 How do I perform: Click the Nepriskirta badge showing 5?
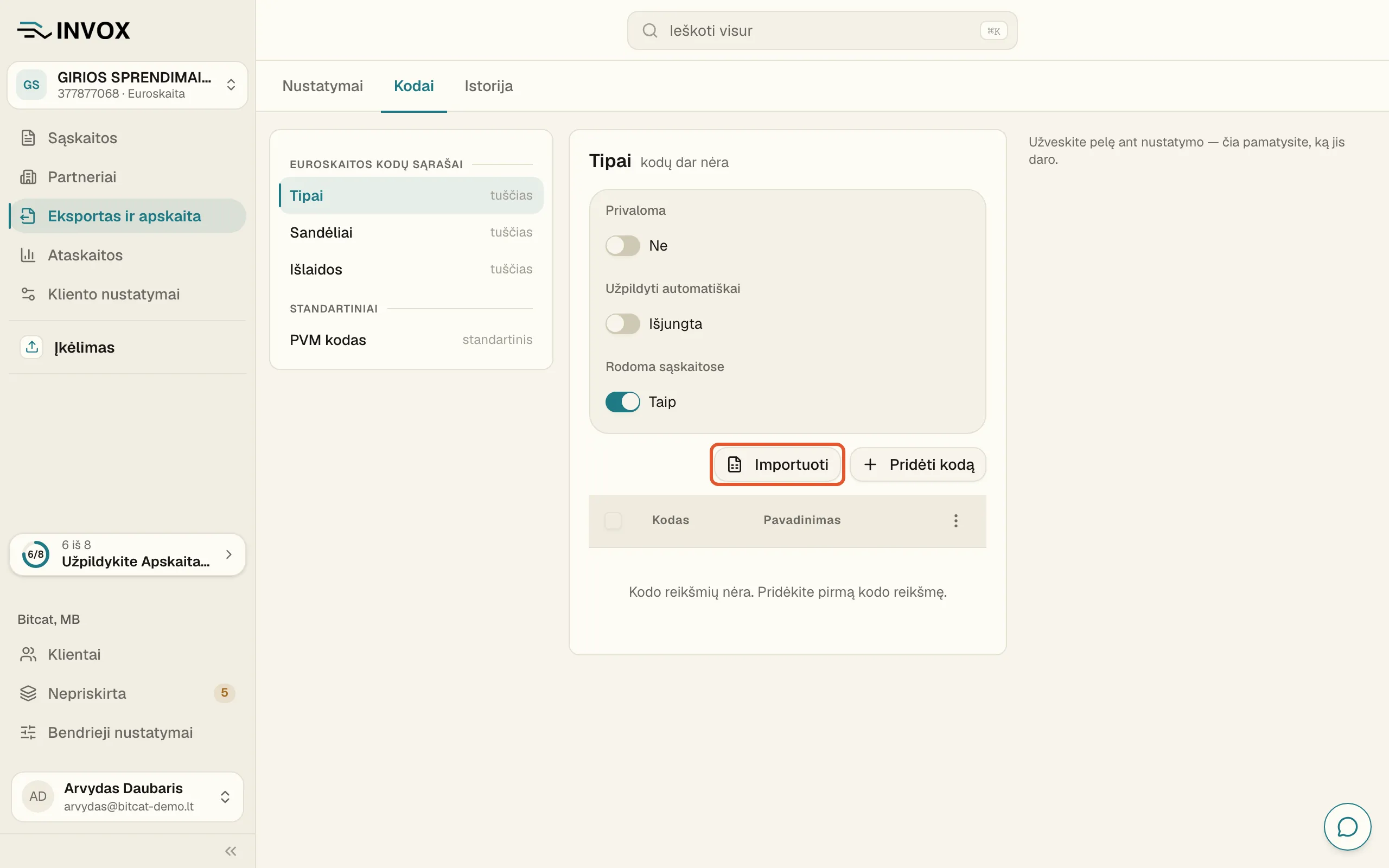pyautogui.click(x=225, y=693)
